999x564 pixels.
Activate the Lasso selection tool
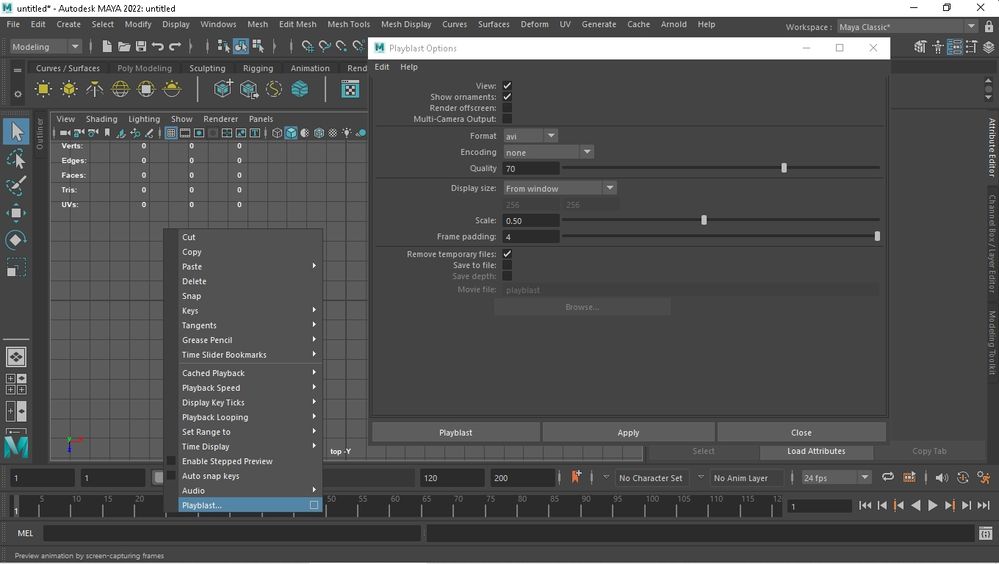pyautogui.click(x=17, y=159)
